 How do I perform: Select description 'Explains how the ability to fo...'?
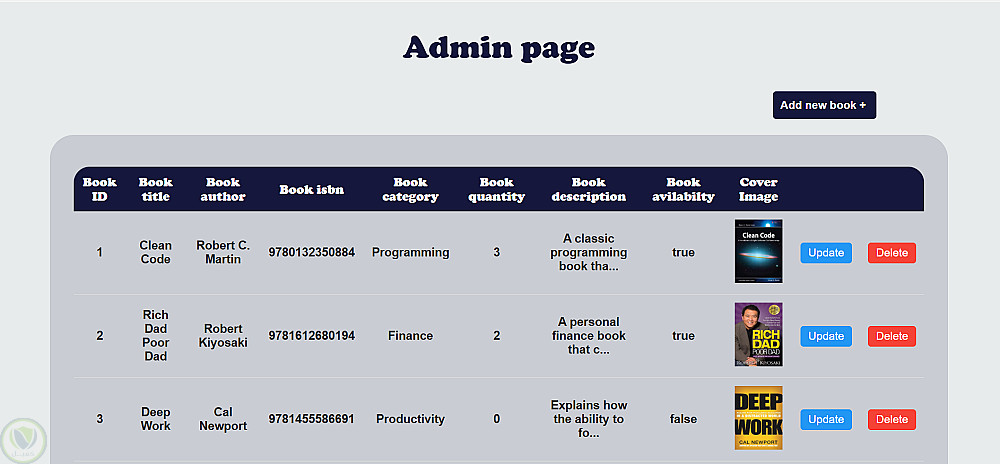click(x=589, y=419)
